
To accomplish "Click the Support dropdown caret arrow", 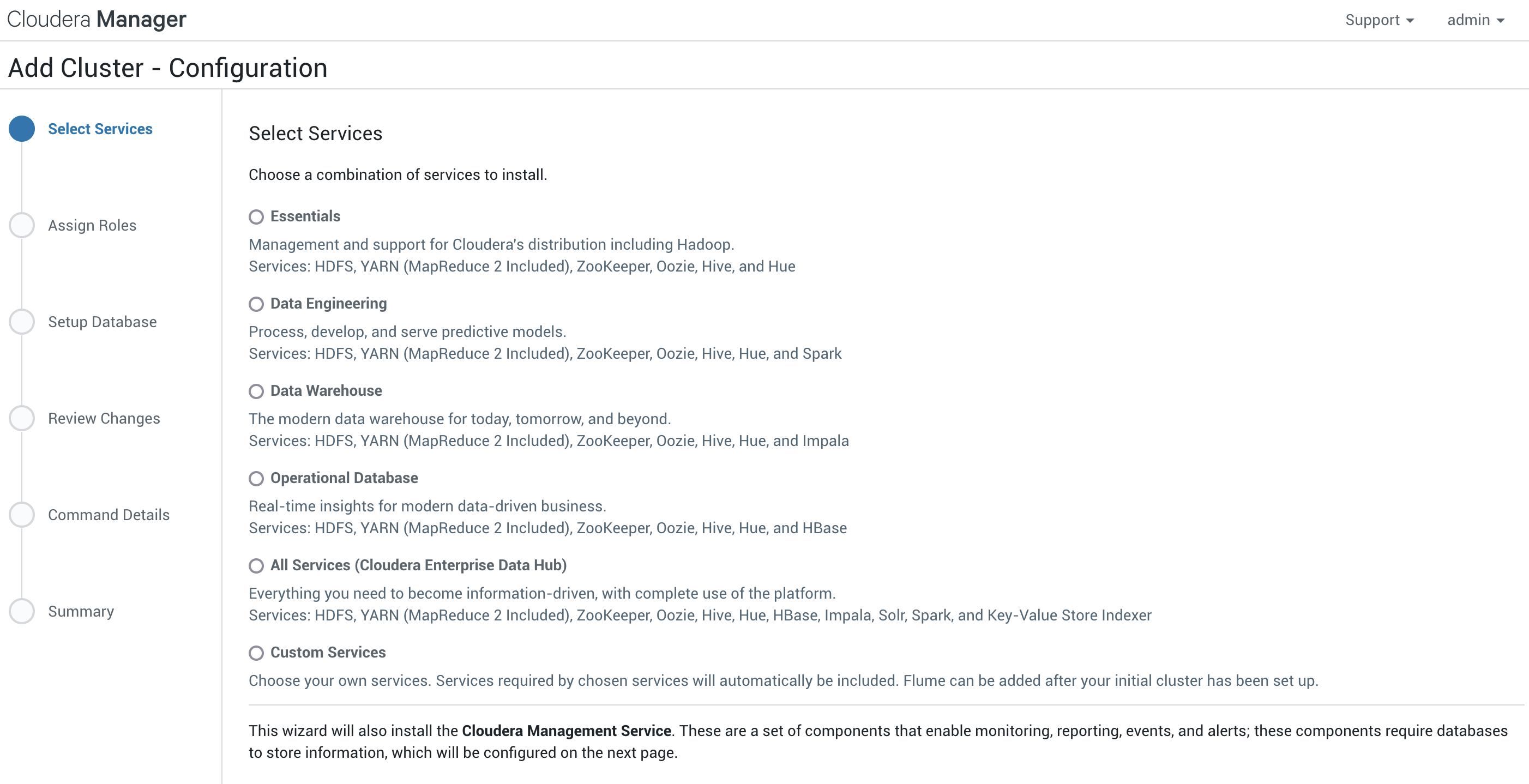I will 1410,21.
